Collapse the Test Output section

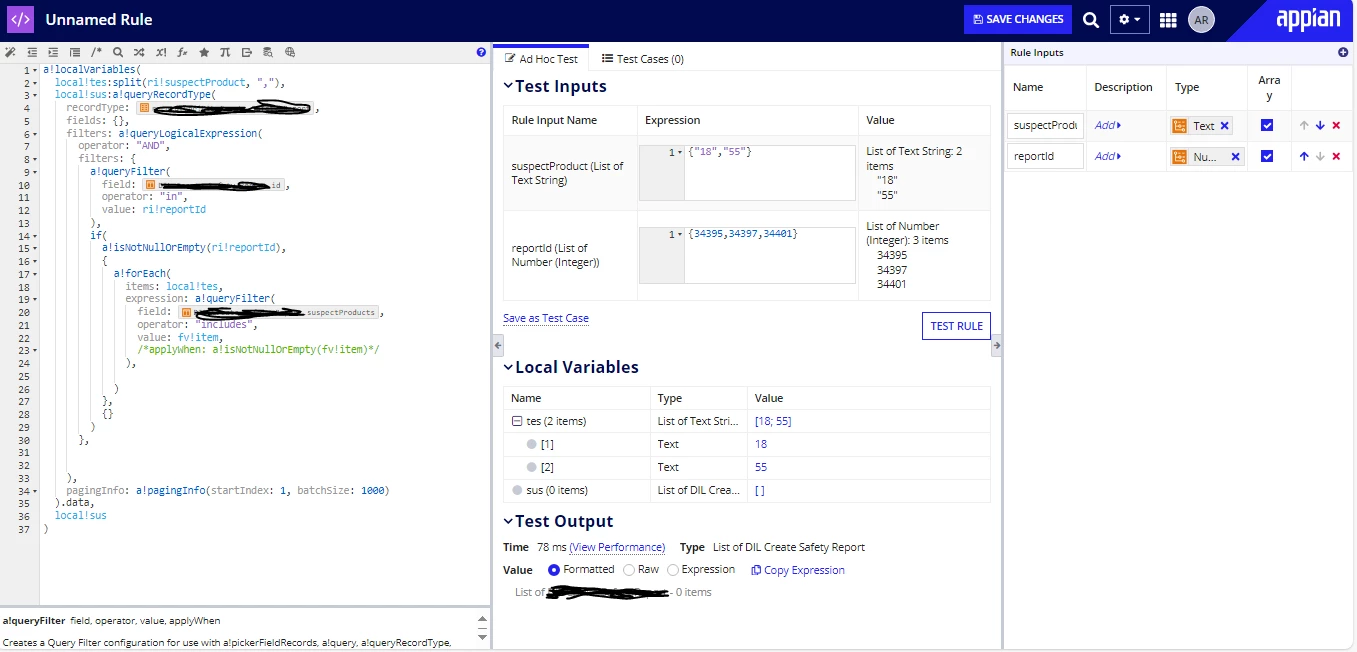tap(508, 522)
